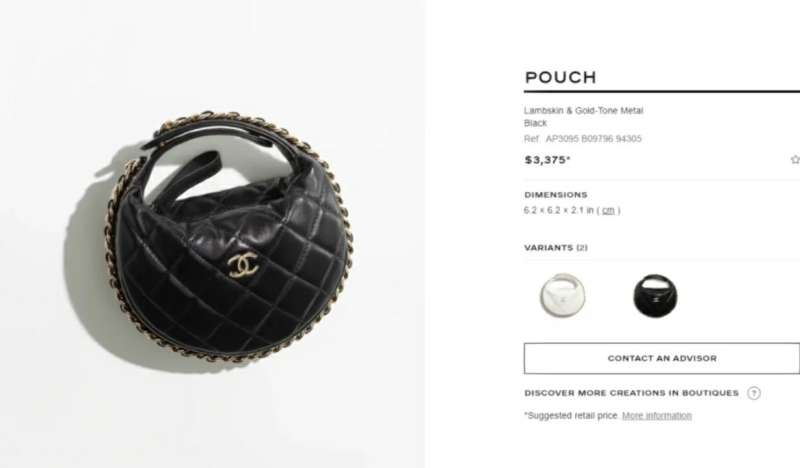Open the boutiques help question mark icon
800x468 pixels.
(x=754, y=393)
